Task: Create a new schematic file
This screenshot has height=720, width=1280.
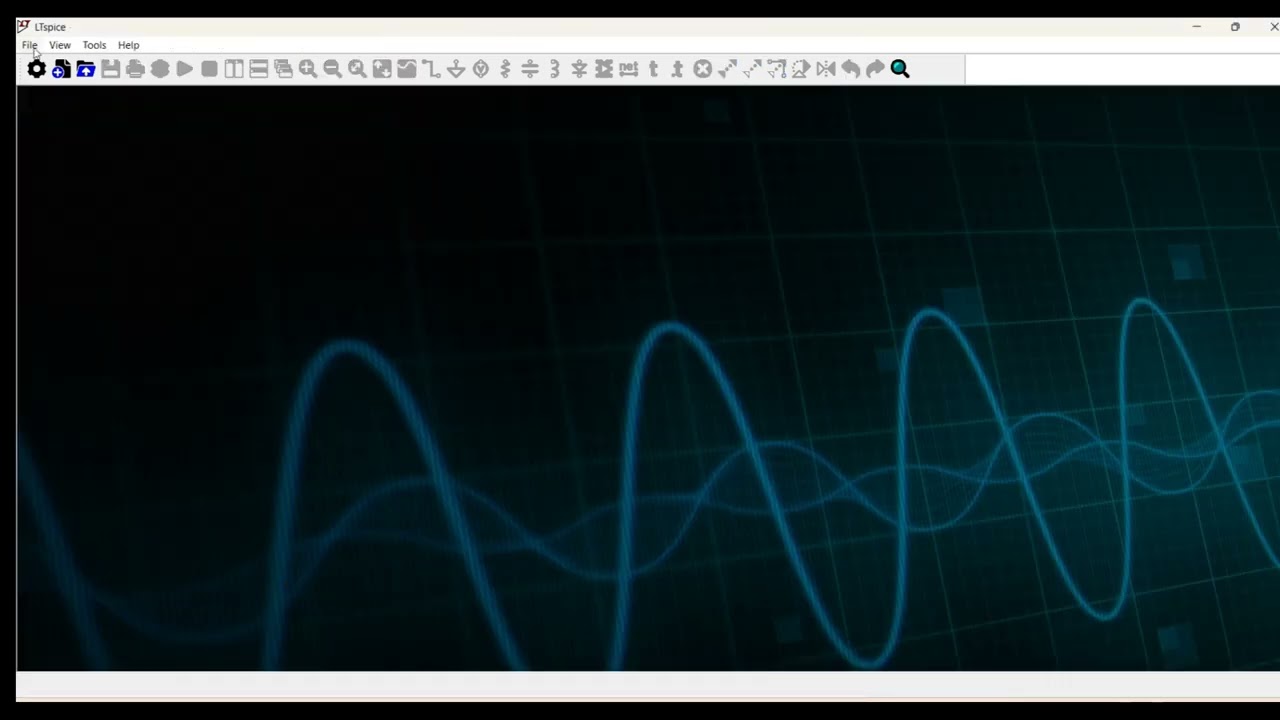Action: coord(61,69)
